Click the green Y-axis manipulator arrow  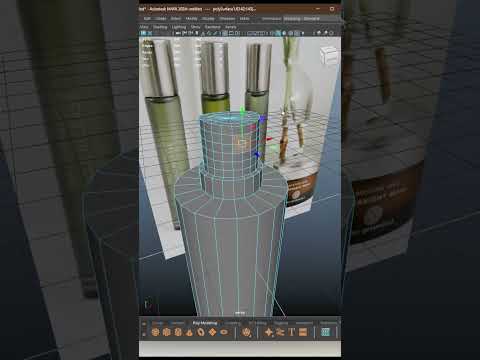point(242,112)
